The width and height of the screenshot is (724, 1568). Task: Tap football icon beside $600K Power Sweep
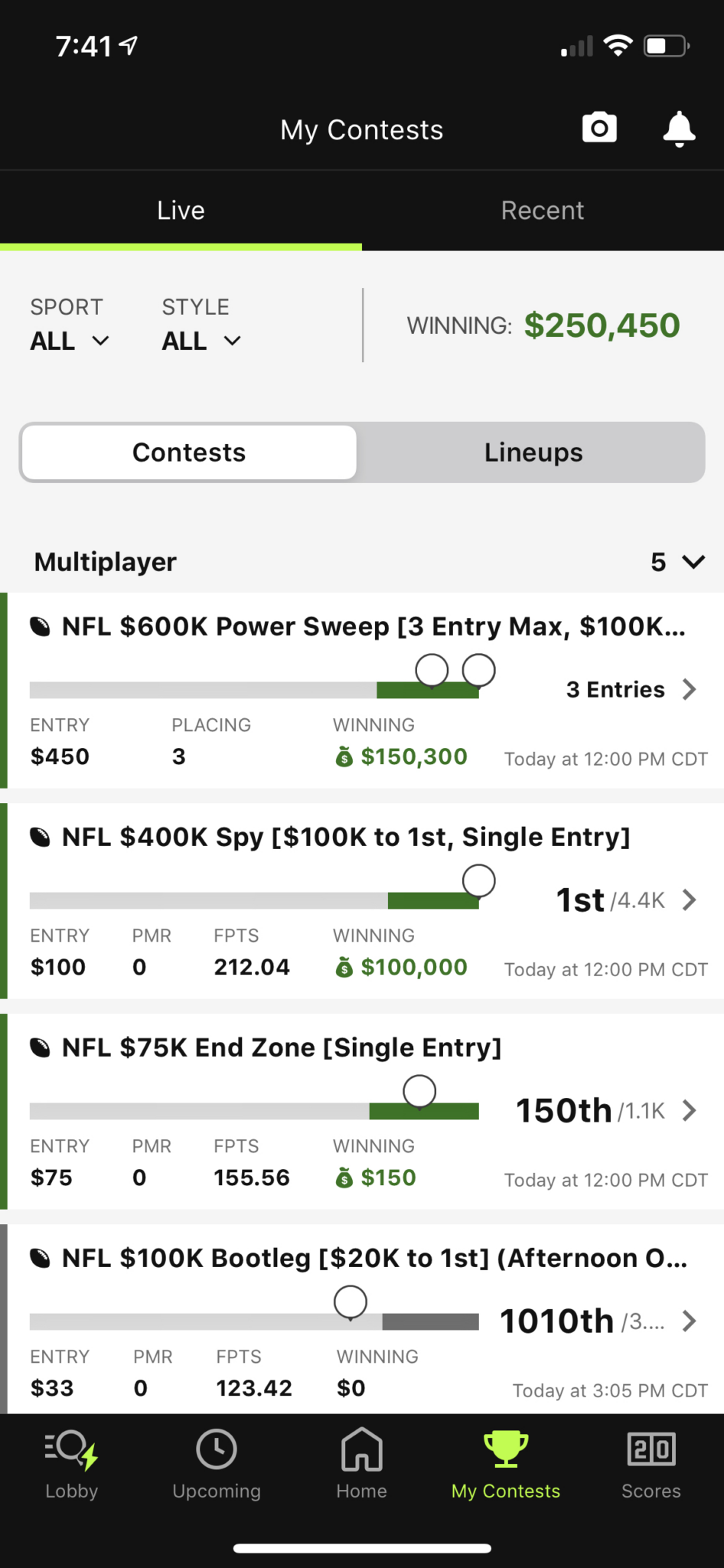click(x=40, y=627)
